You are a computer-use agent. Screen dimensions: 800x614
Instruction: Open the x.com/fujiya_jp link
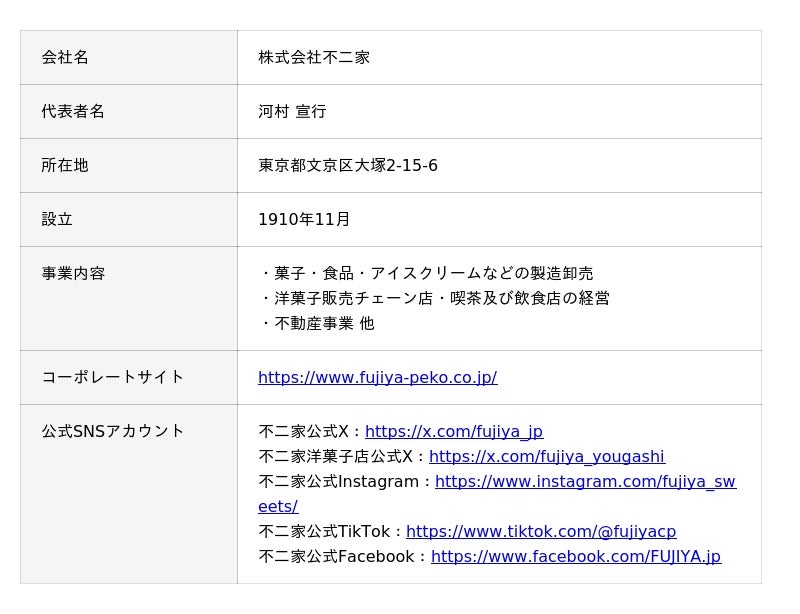(x=454, y=432)
